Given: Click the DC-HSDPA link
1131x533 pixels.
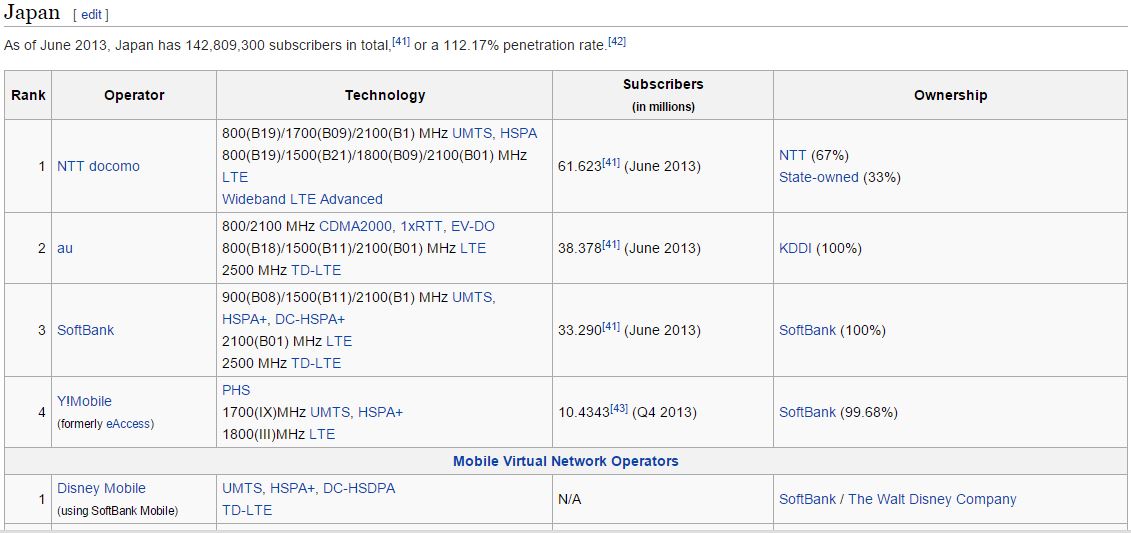Looking at the screenshot, I should (x=359, y=488).
